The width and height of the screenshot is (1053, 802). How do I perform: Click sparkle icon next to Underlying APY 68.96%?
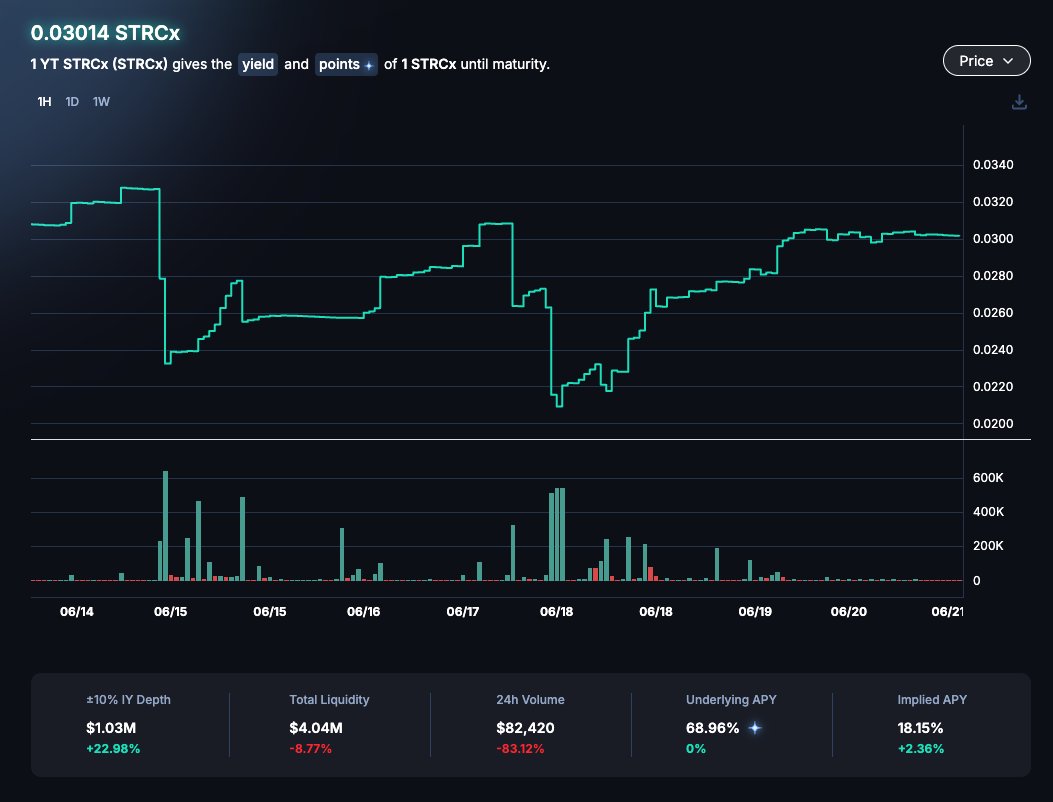tap(755, 728)
